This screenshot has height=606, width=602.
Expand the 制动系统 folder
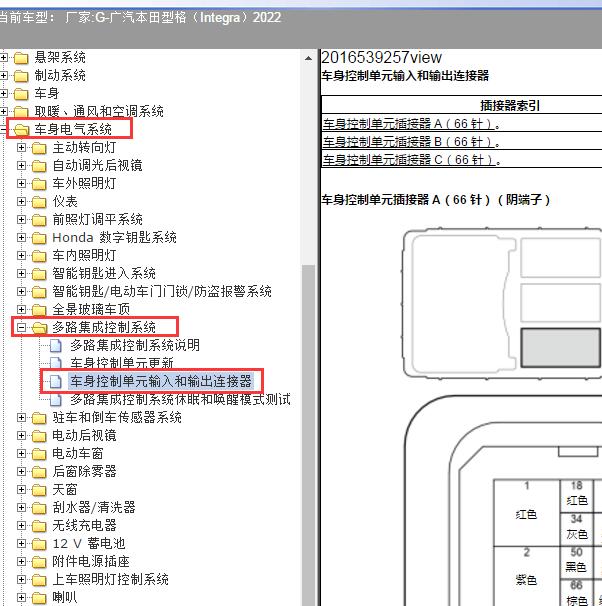(x=3, y=75)
